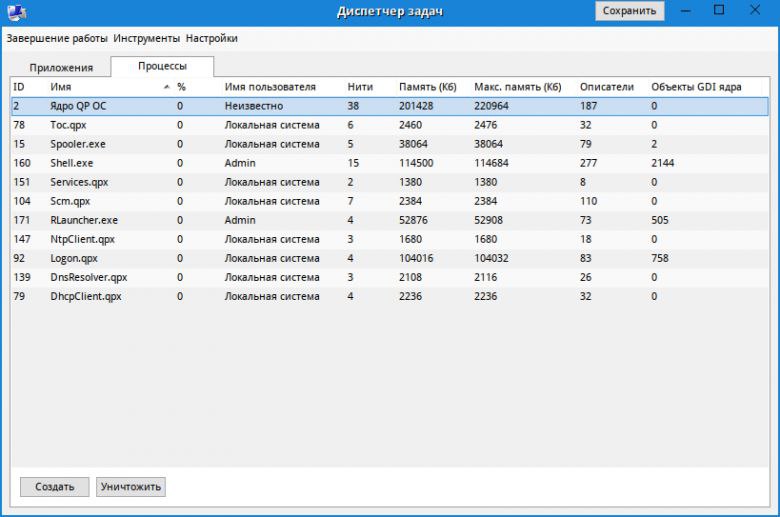
Task: Switch to the Приложения tab
Action: point(61,68)
